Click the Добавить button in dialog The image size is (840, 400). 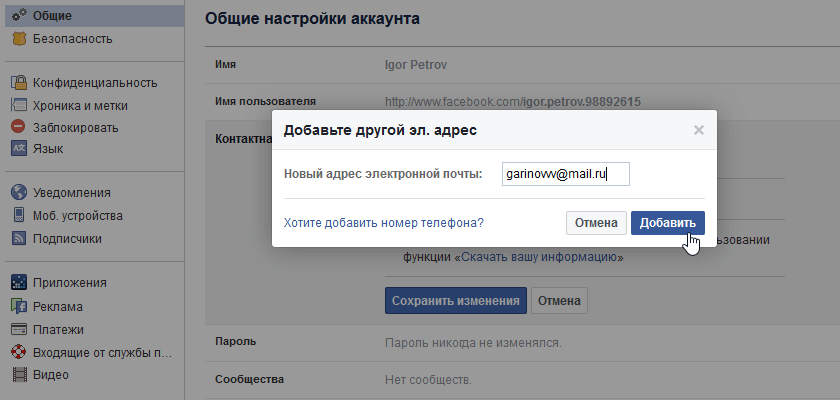pos(668,223)
